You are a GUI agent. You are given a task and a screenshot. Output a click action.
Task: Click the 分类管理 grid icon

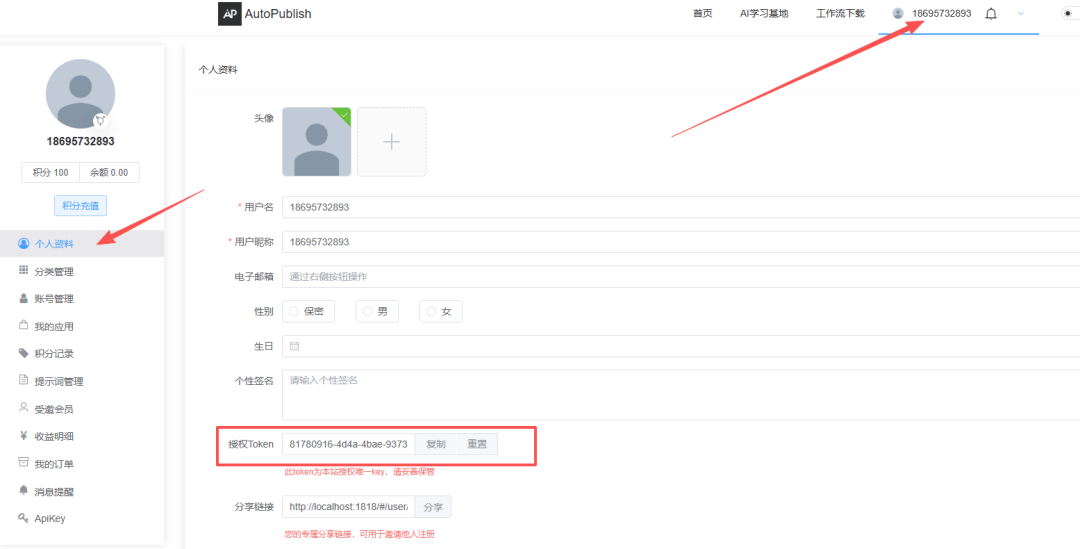pos(24,271)
